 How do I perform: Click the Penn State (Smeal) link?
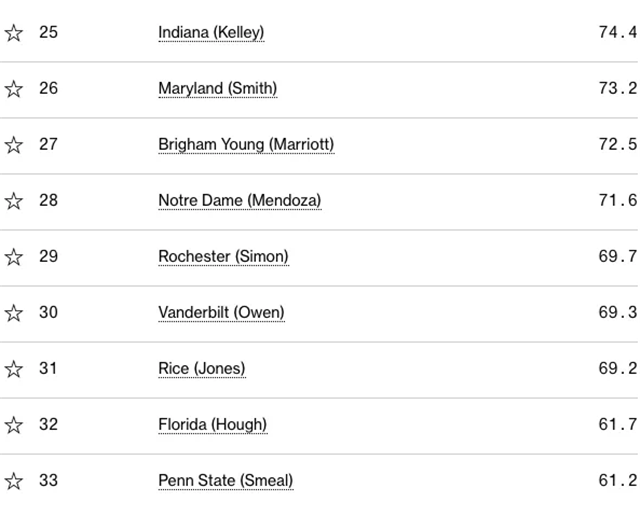coord(226,481)
